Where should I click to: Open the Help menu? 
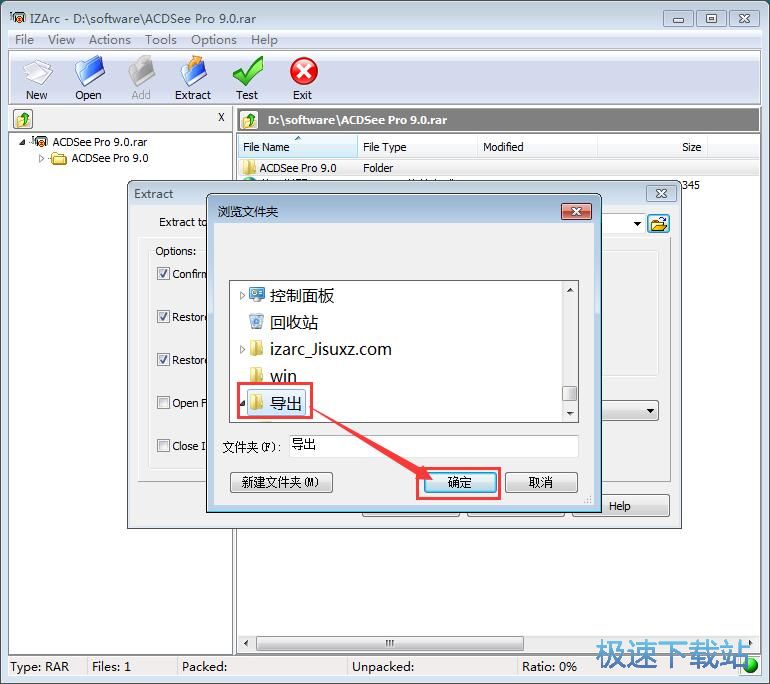(x=264, y=40)
